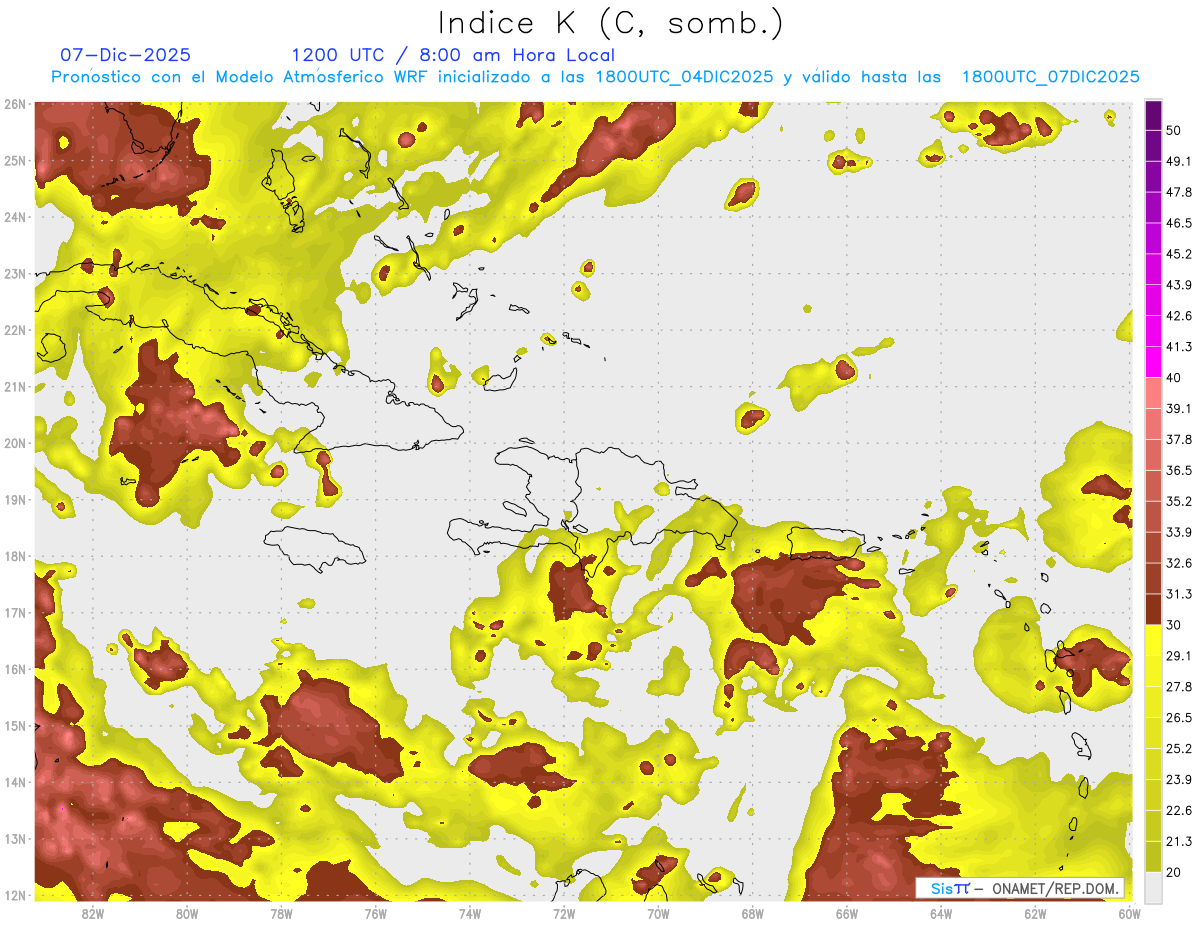Select the "26.5" color scale value
Image resolution: width=1200 pixels, height=927 pixels.
(1178, 717)
